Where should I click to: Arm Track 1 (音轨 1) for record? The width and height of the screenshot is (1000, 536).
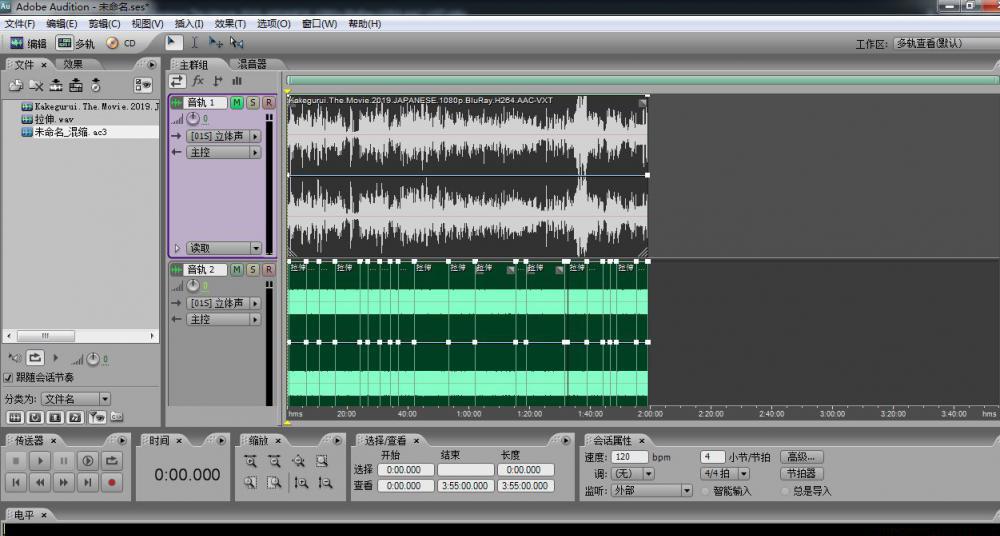tap(268, 103)
